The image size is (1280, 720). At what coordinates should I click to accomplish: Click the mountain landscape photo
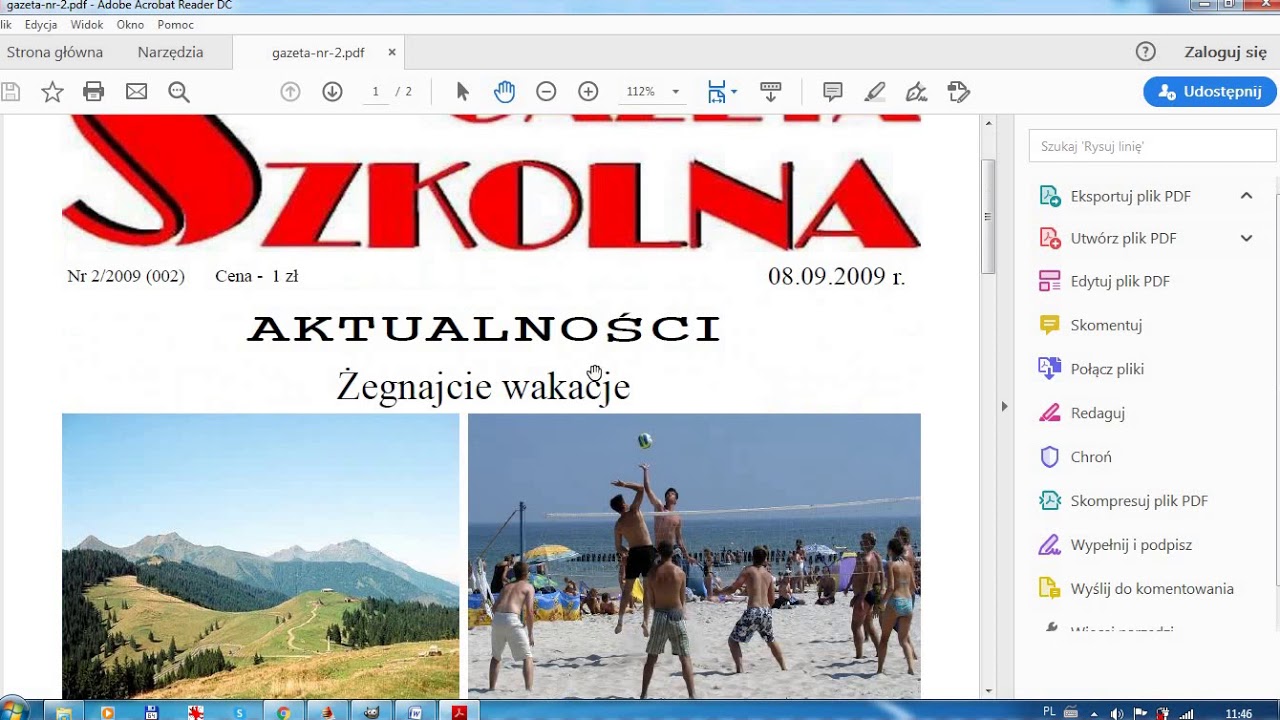(260, 555)
